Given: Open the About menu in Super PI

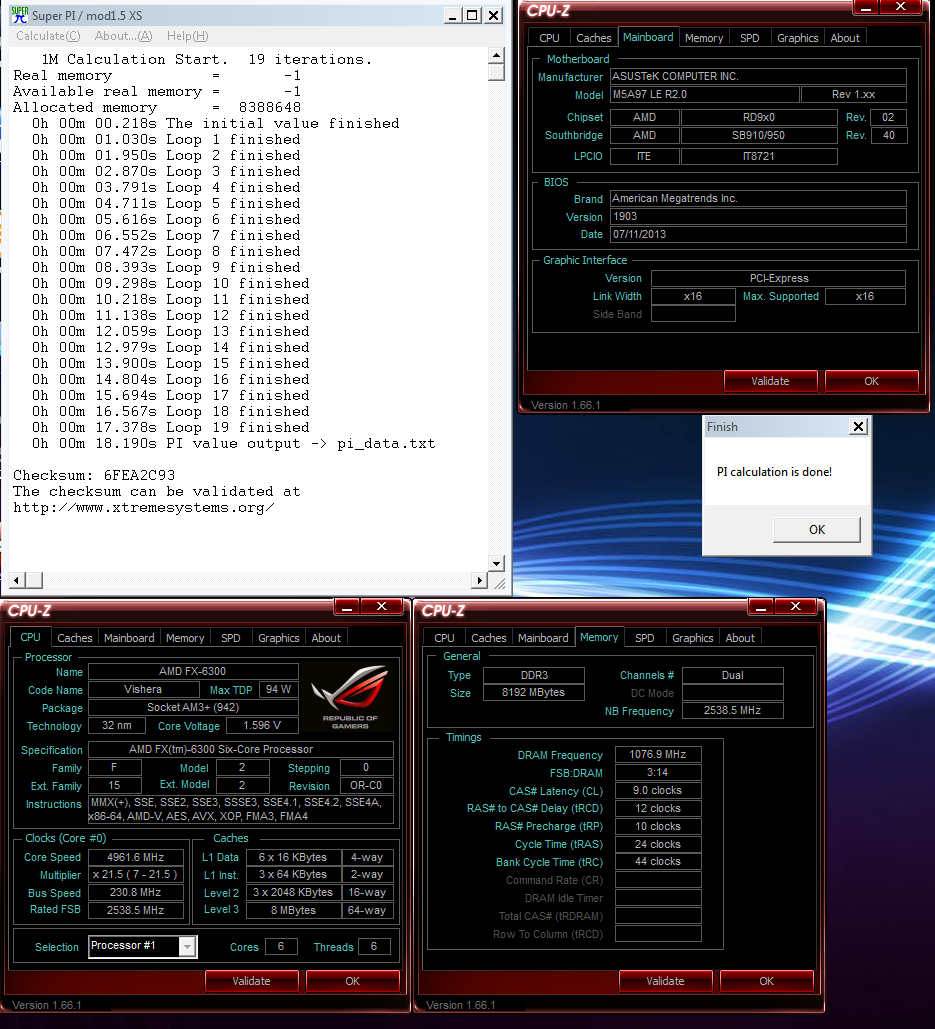Looking at the screenshot, I should click(123, 36).
